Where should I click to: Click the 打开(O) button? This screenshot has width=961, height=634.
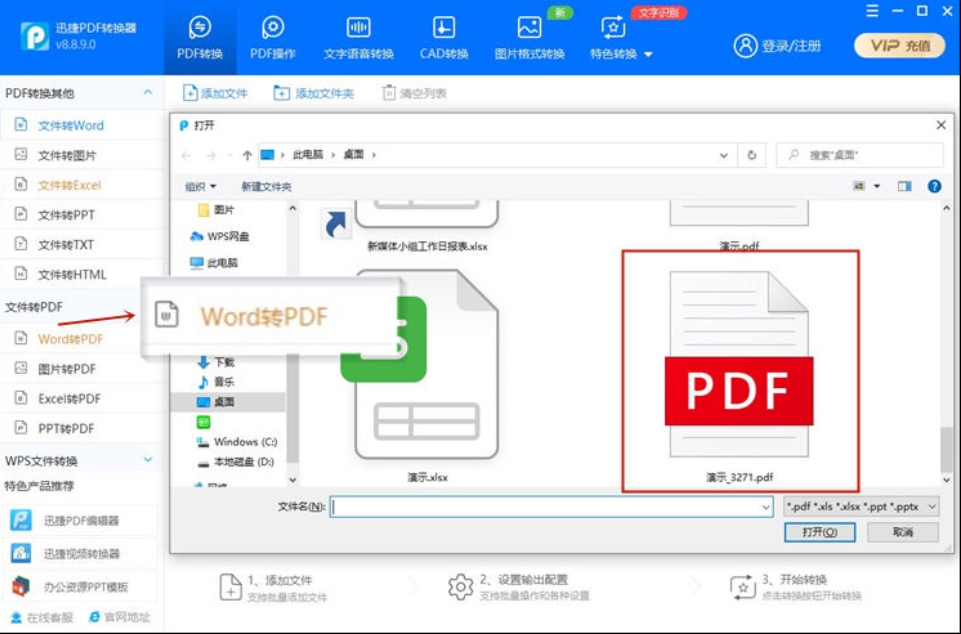coord(819,532)
